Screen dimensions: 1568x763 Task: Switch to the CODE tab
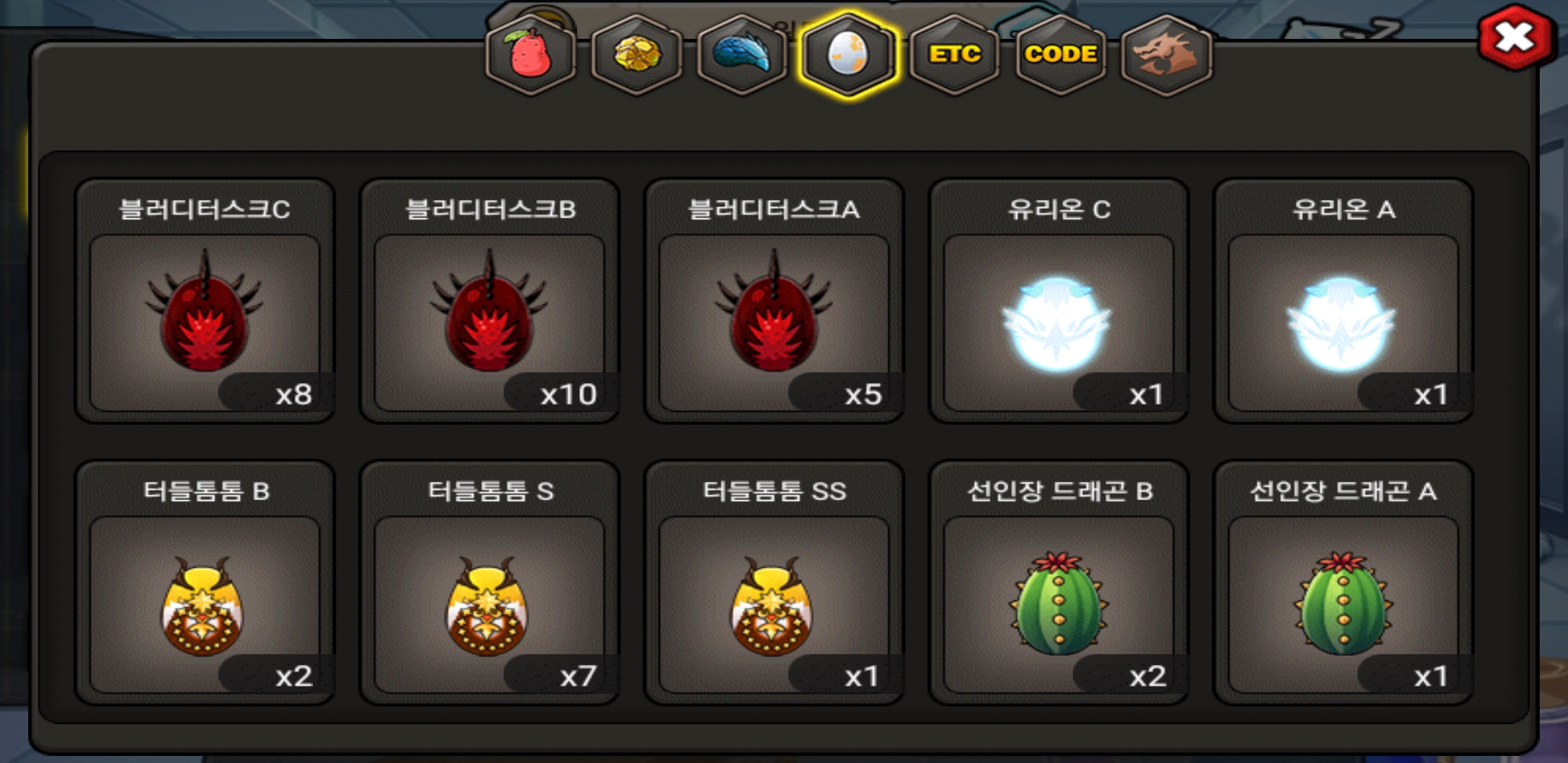[x=1060, y=55]
